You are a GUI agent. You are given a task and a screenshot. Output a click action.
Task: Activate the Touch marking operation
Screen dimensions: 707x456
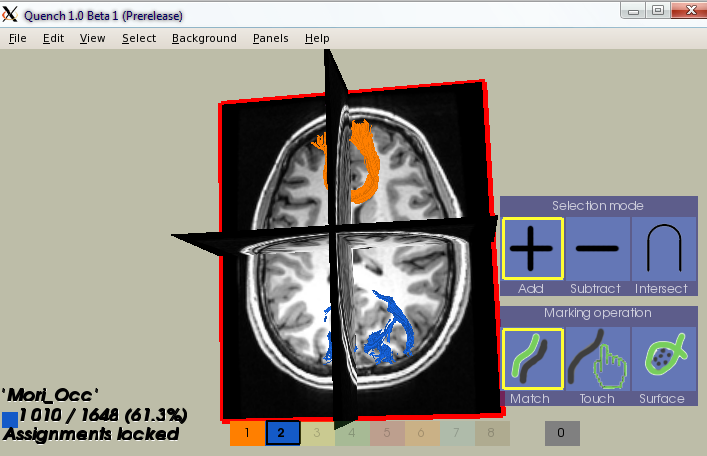[596, 358]
